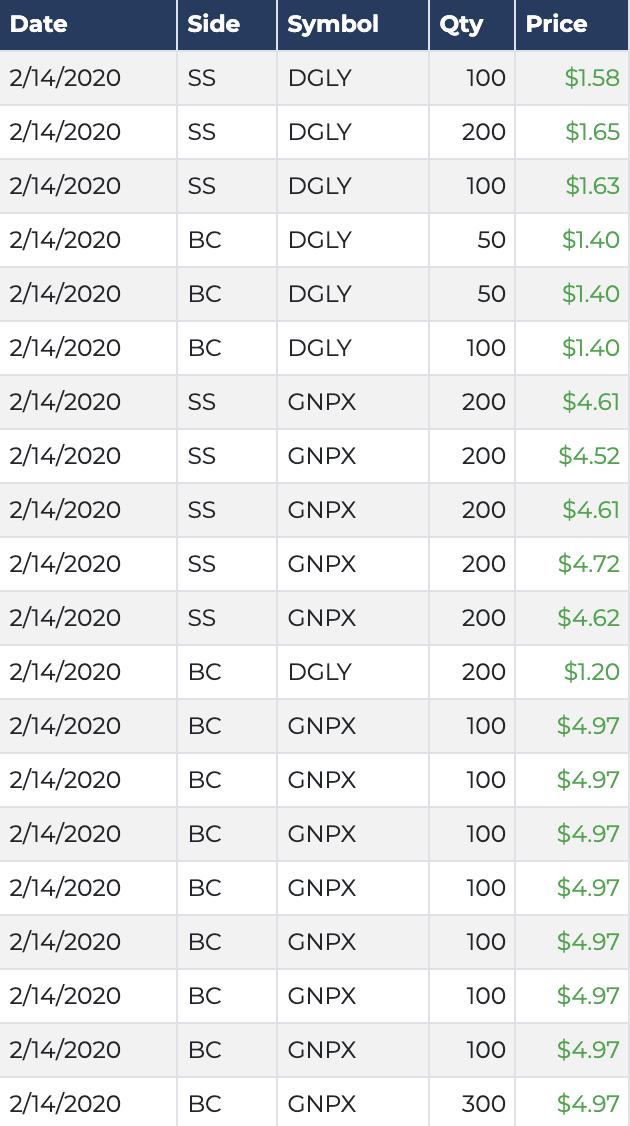Select GNPX symbol in the 300 quantity row
630x1126 pixels.
pos(322,1104)
